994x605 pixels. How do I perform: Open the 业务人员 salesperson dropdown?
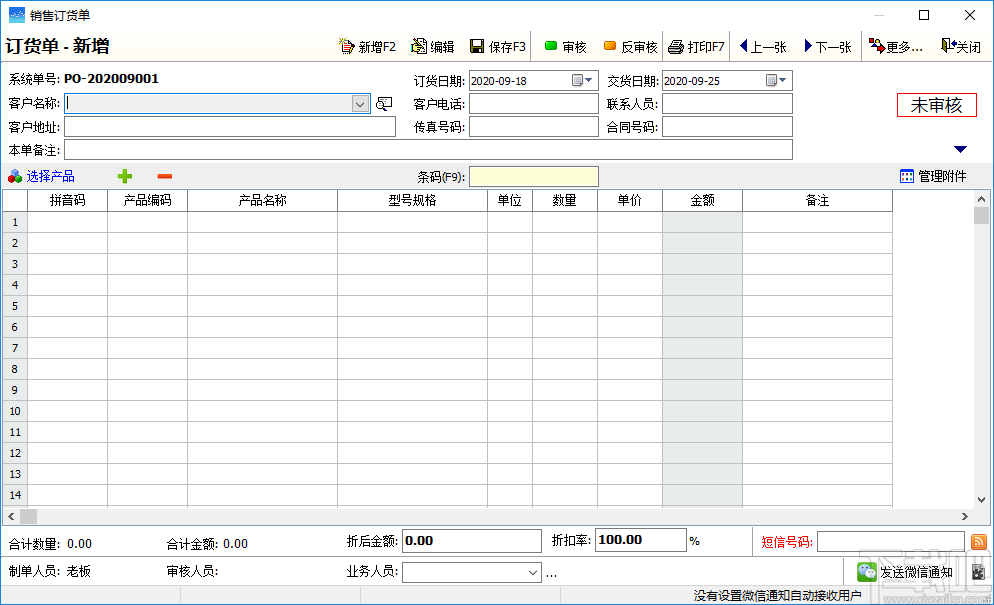pyautogui.click(x=532, y=573)
